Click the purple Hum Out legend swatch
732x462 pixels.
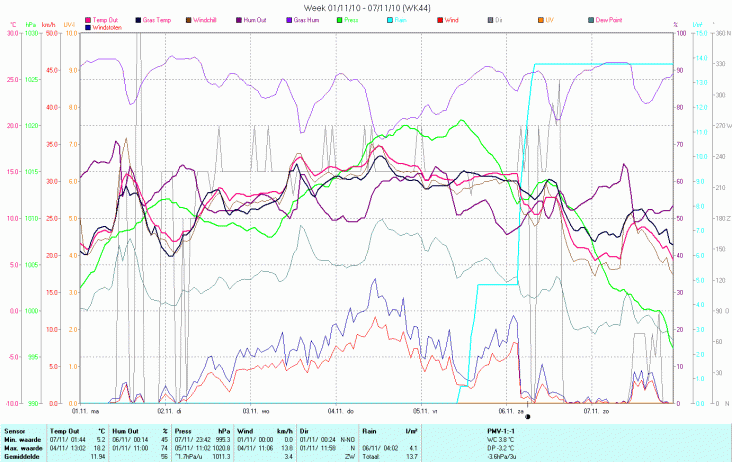tap(239, 20)
